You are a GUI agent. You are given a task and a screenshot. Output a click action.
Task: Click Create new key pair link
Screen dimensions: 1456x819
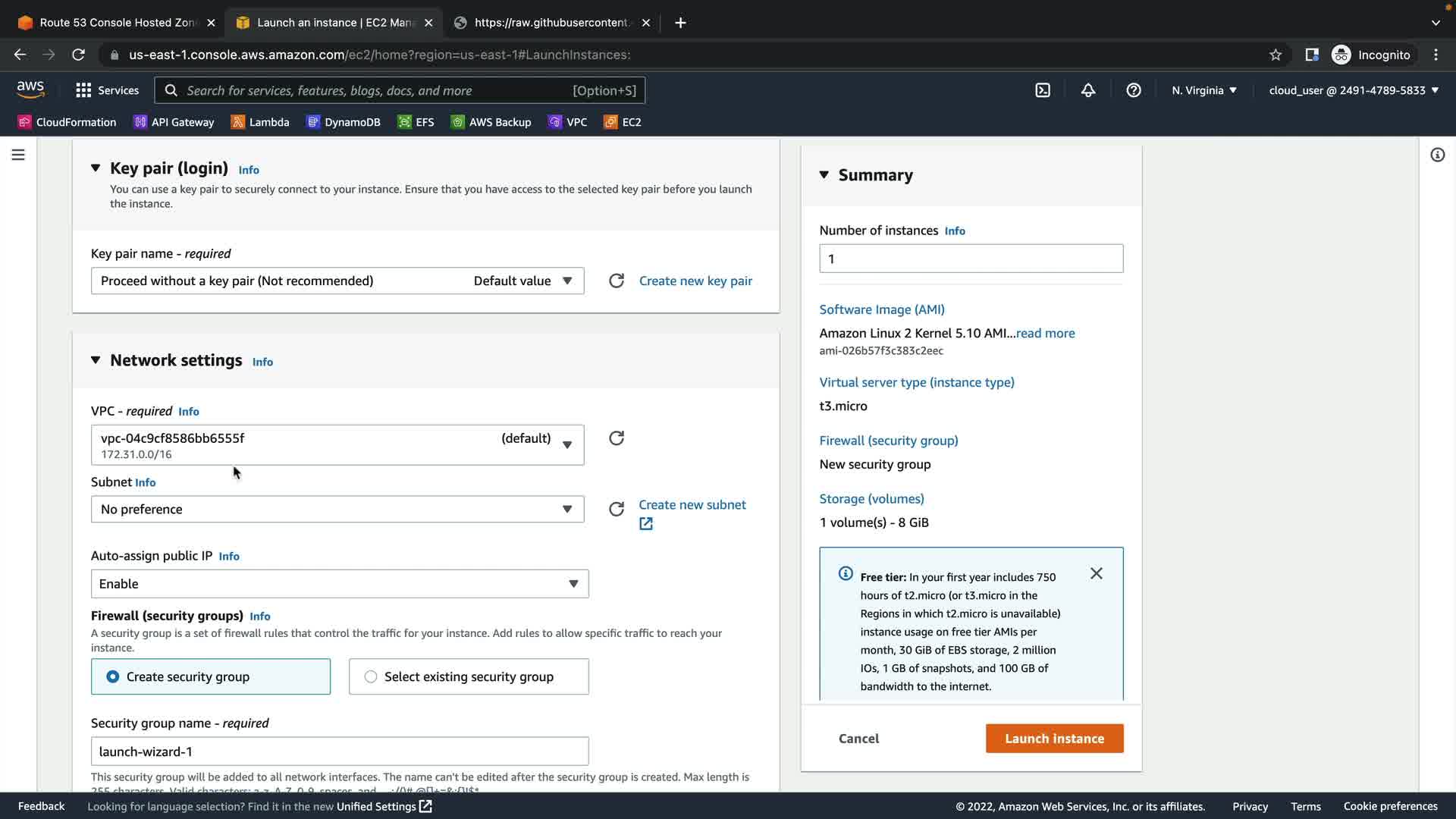695,281
